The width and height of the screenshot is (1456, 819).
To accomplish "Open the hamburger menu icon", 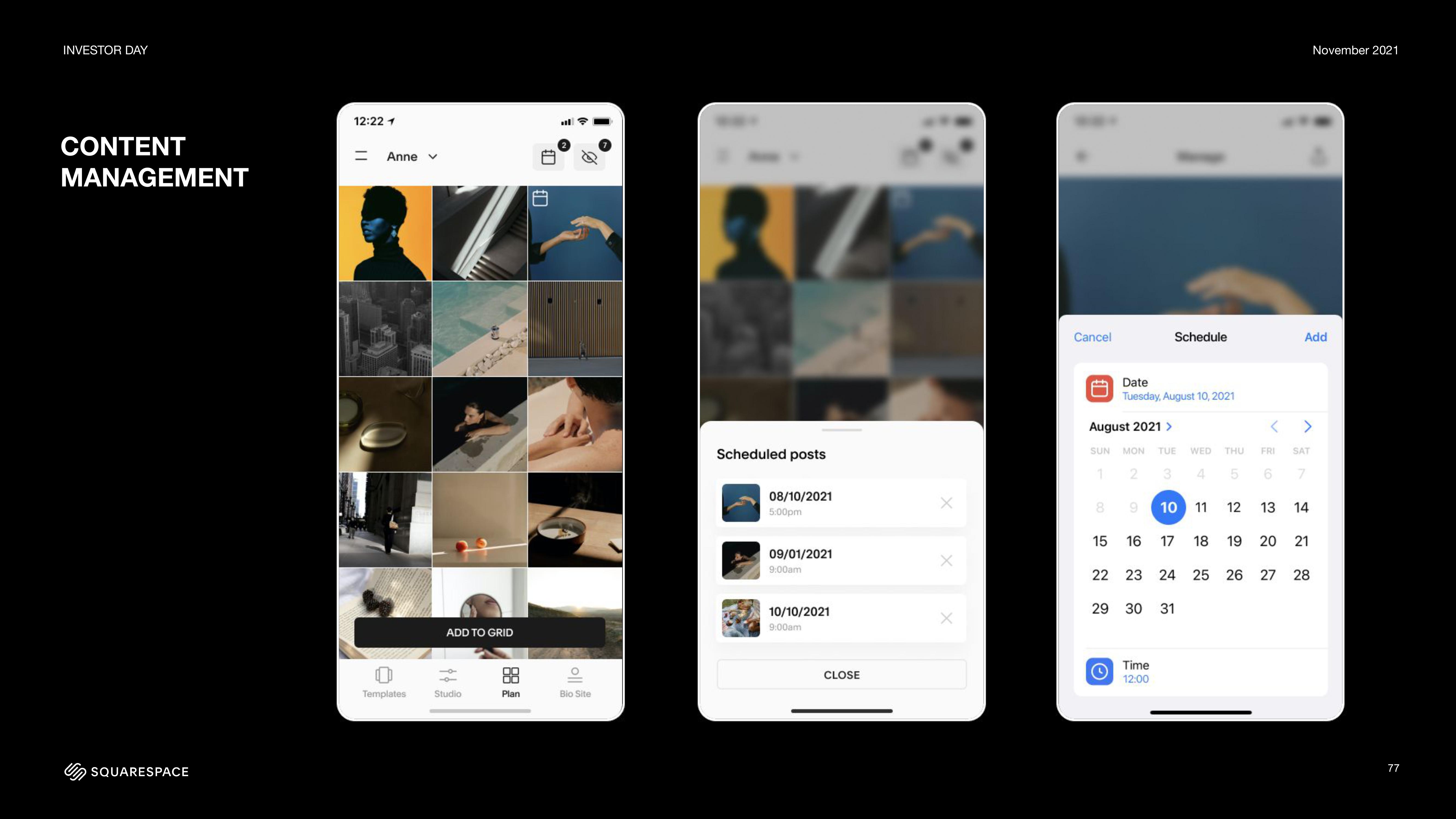I will click(362, 156).
